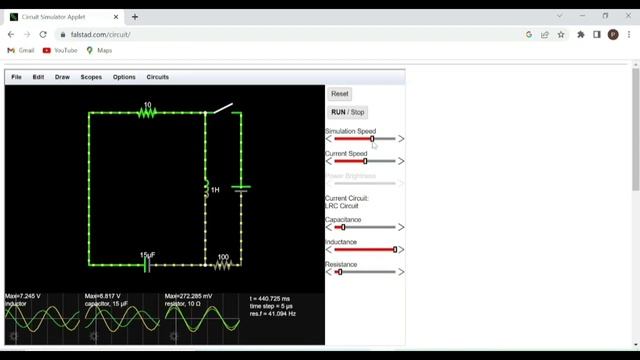Toggle the switch in the circuit
640x360 pixels.
point(223,108)
